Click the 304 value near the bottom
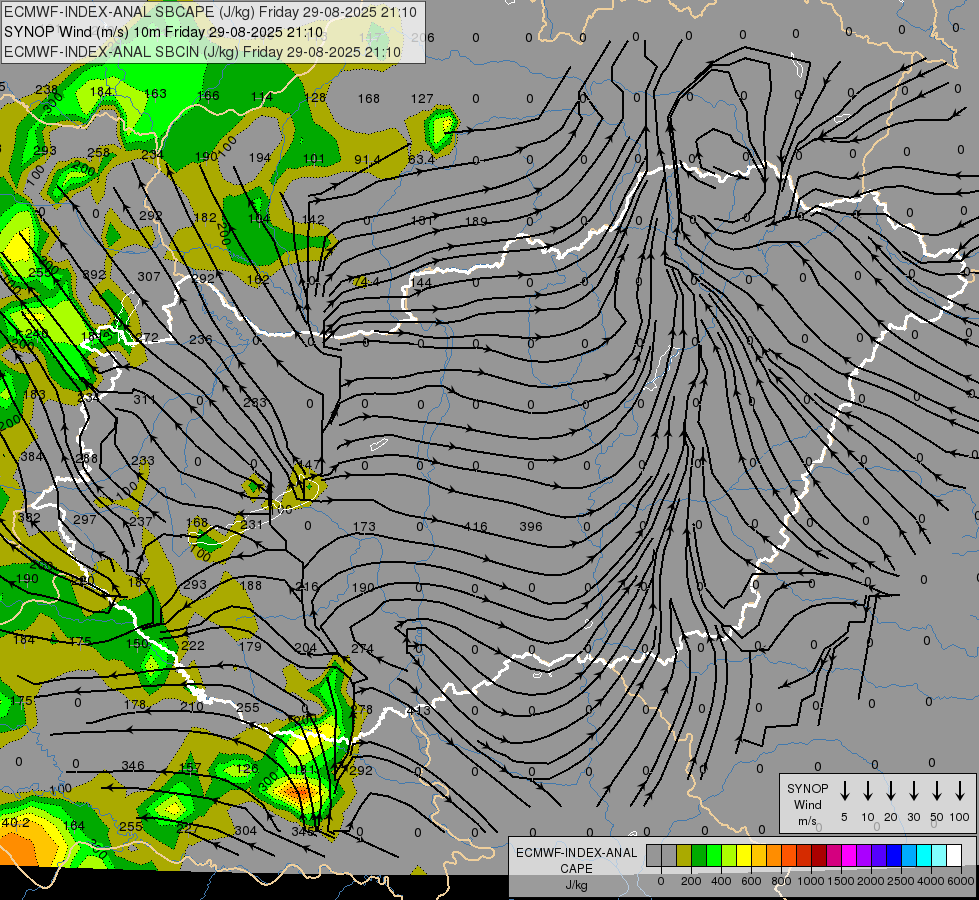This screenshot has width=979, height=900. click(x=245, y=830)
